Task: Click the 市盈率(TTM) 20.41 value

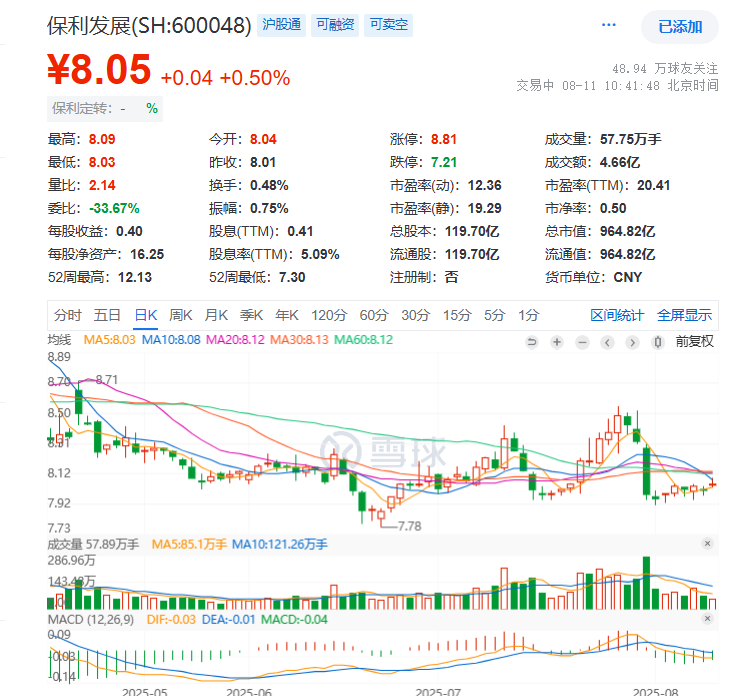Action: (653, 185)
